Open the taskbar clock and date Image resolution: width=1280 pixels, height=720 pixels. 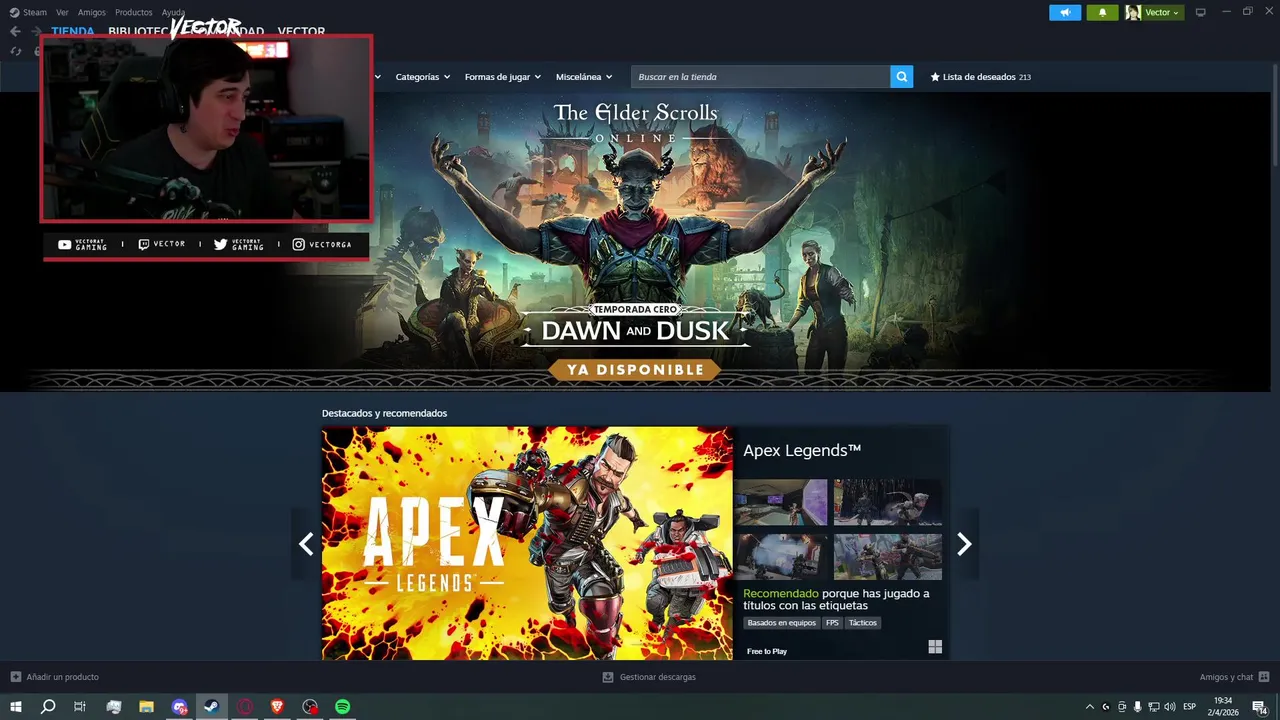1222,707
